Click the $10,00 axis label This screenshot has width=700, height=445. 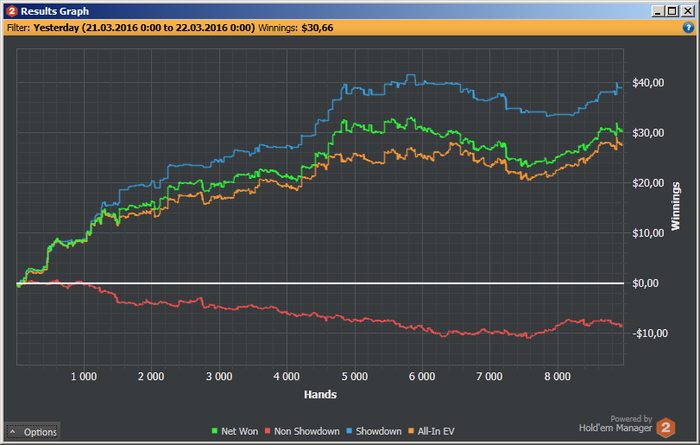[648, 233]
